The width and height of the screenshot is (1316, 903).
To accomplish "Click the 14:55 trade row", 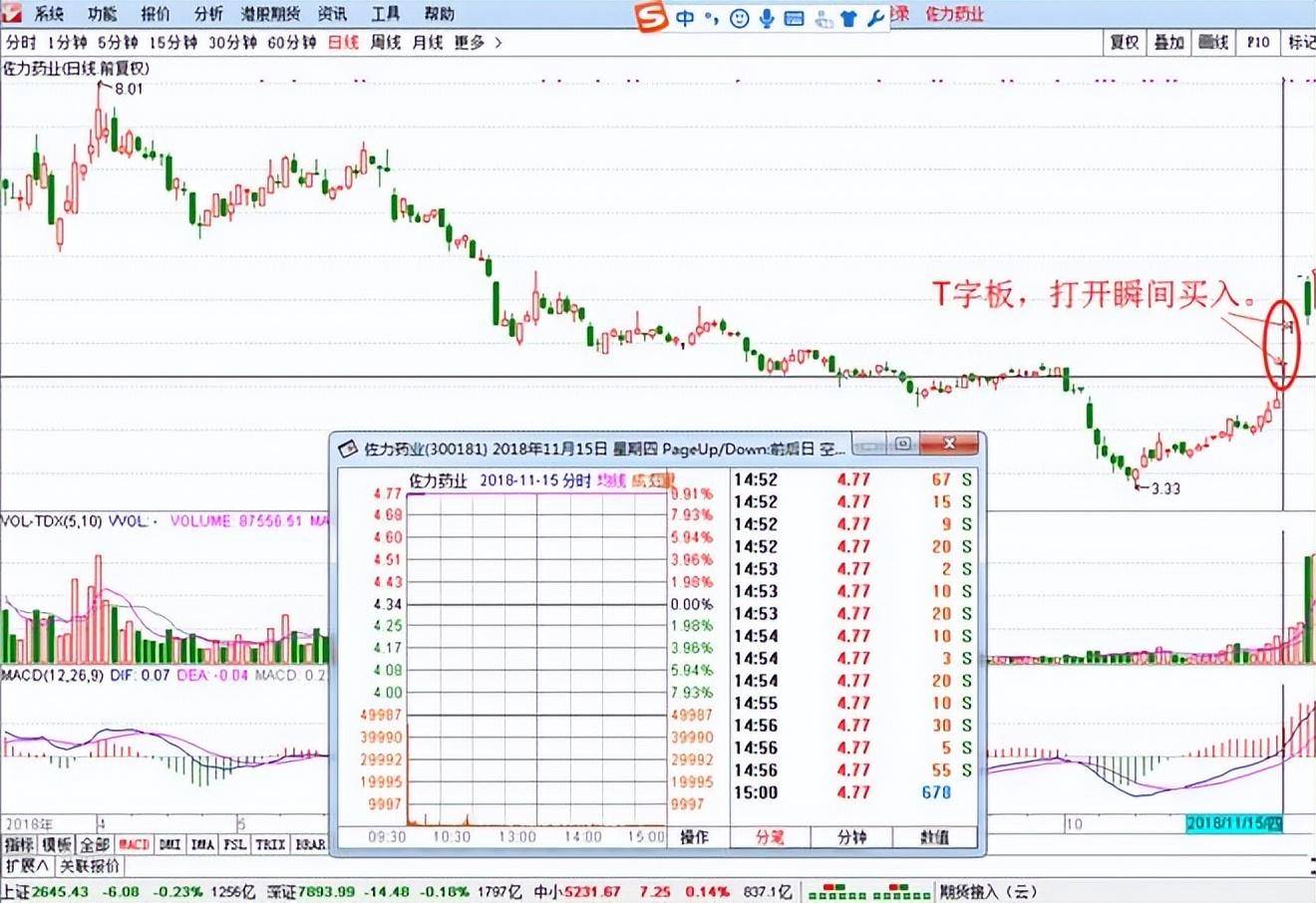I will click(x=853, y=703).
